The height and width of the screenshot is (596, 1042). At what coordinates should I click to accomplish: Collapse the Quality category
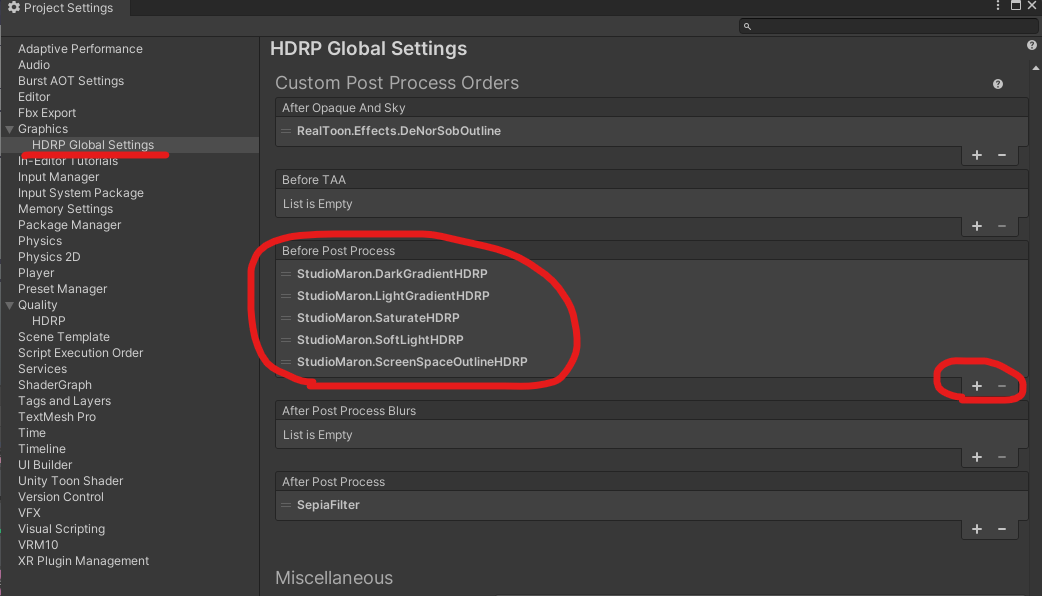click(x=10, y=305)
